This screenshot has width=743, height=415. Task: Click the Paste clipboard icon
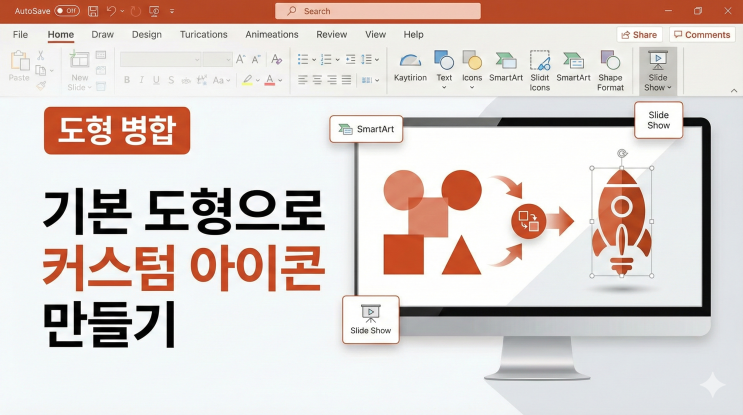pos(19,61)
